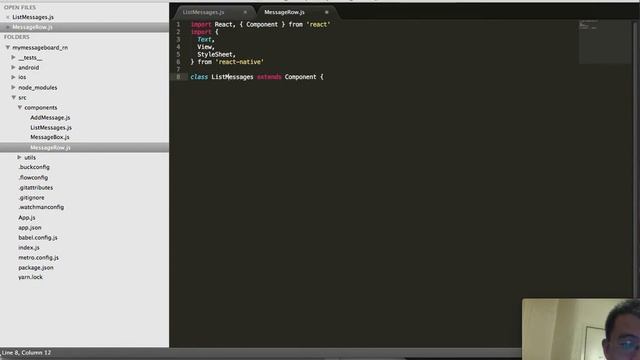
Task: Collapse the mymessageboard_rn root folder
Action: click(8, 47)
